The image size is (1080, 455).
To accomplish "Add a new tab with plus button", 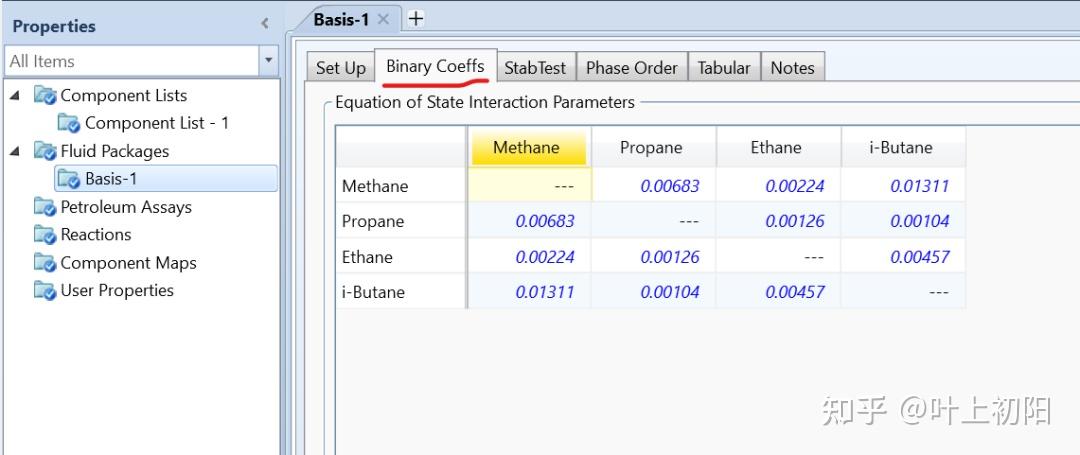I will 416,18.
